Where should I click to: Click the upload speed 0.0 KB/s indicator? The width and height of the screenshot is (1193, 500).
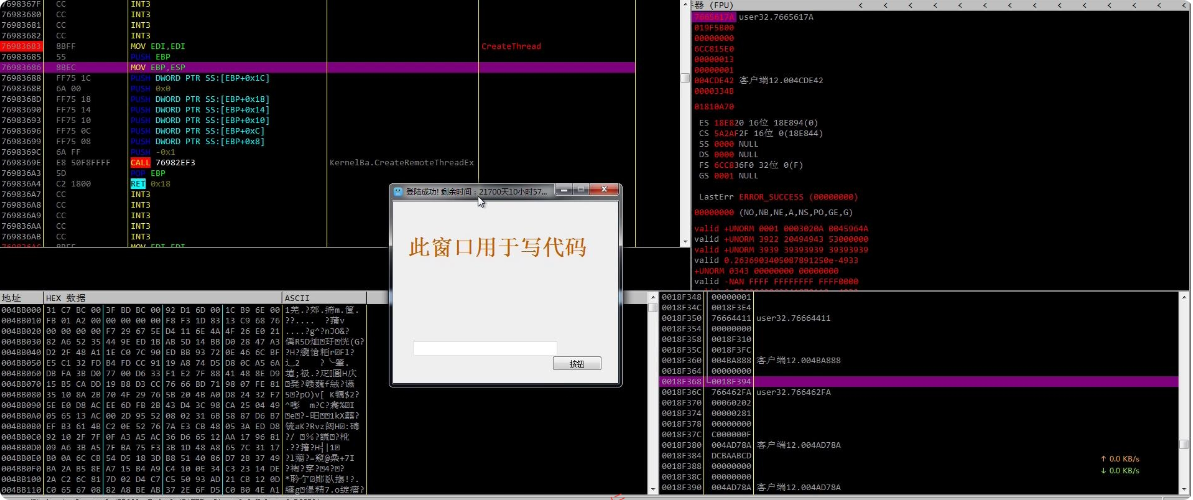coord(1119,459)
